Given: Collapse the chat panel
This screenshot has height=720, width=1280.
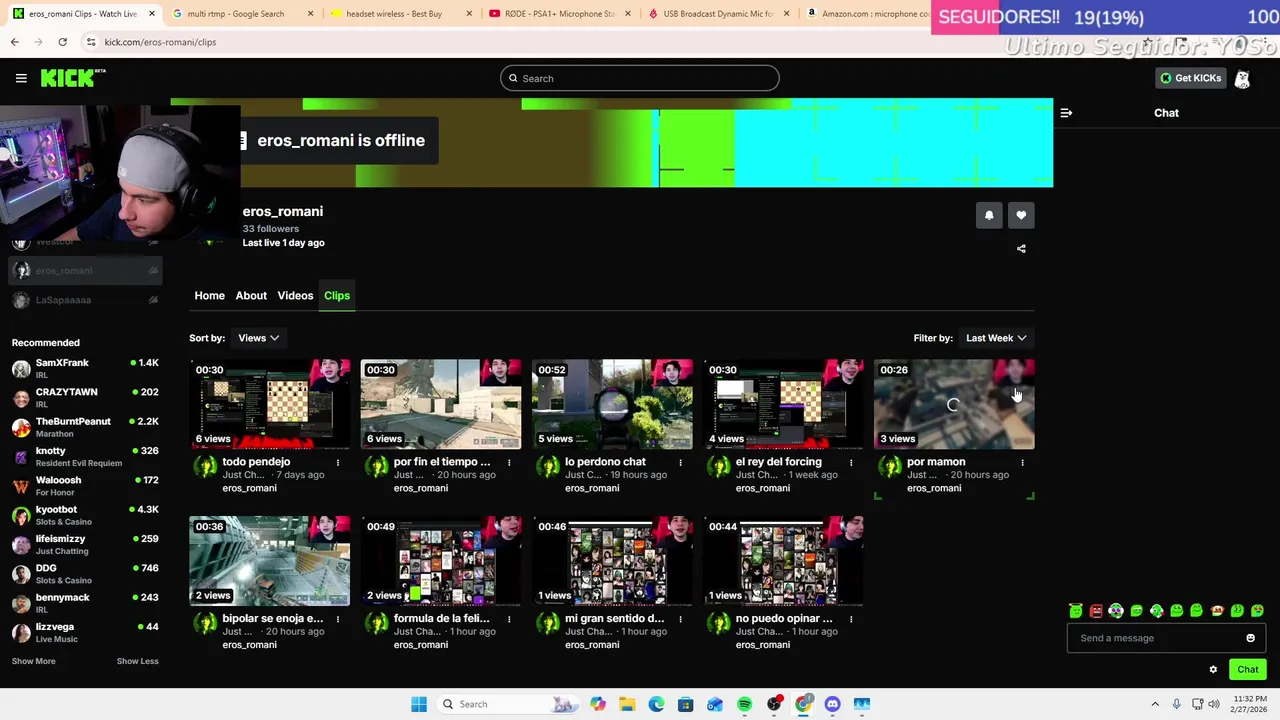Looking at the screenshot, I should click(x=1066, y=113).
